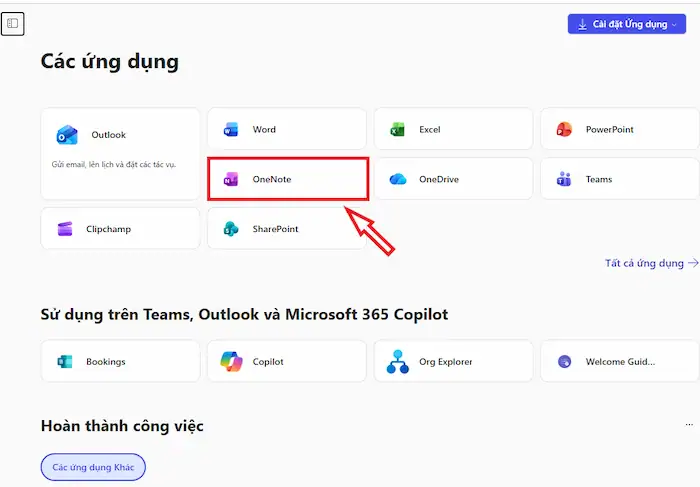The width and height of the screenshot is (700, 487).
Task: Click the download icon in install button
Action: coord(582,24)
